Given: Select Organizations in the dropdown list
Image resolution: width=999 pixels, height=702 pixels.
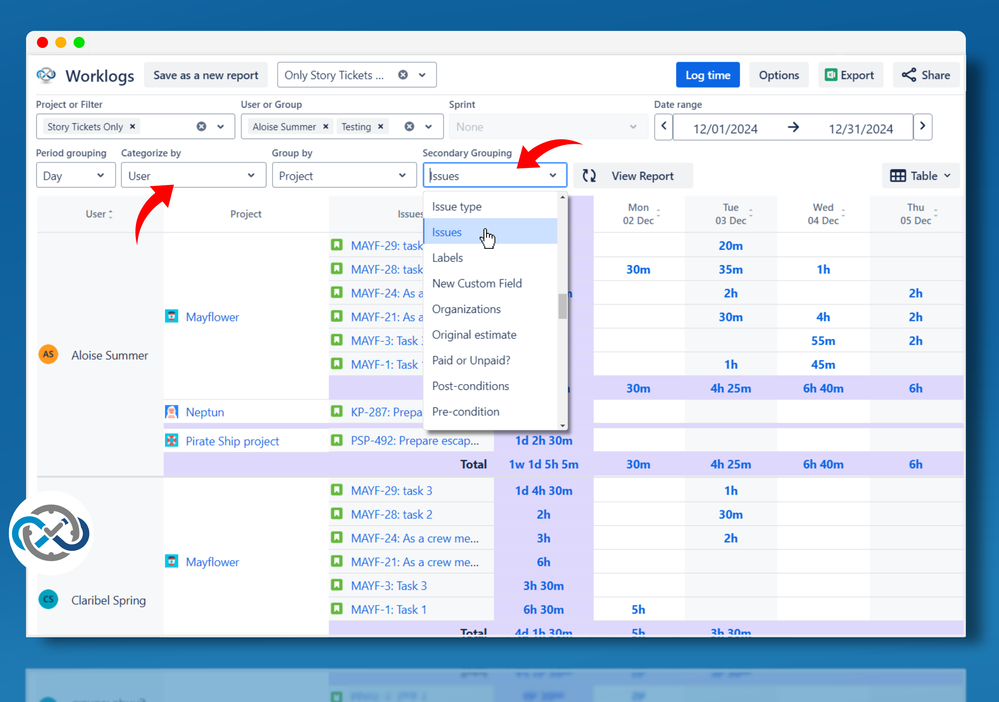Looking at the screenshot, I should click(491, 309).
